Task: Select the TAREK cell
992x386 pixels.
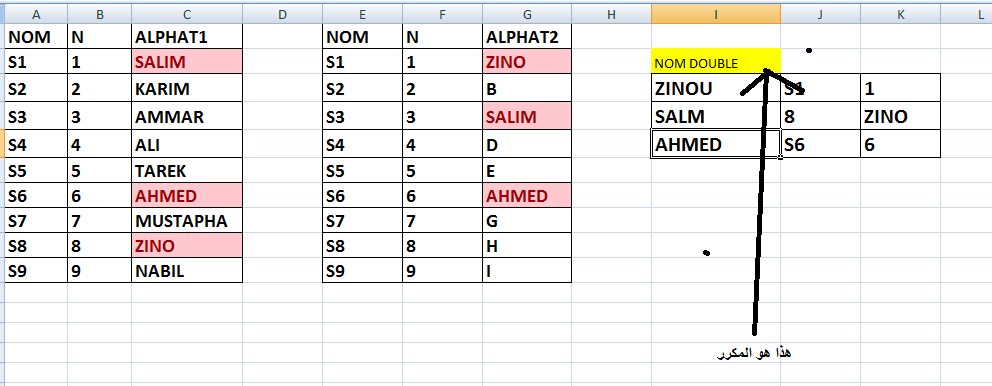Action: tap(187, 171)
